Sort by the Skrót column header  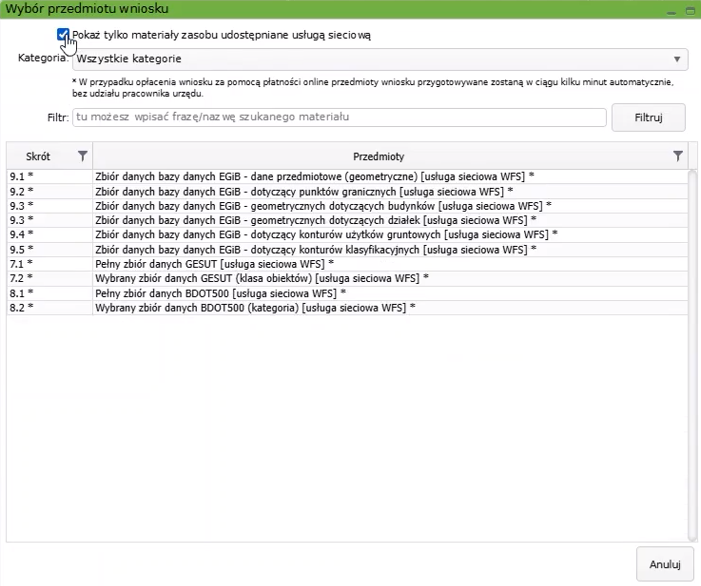(40, 156)
